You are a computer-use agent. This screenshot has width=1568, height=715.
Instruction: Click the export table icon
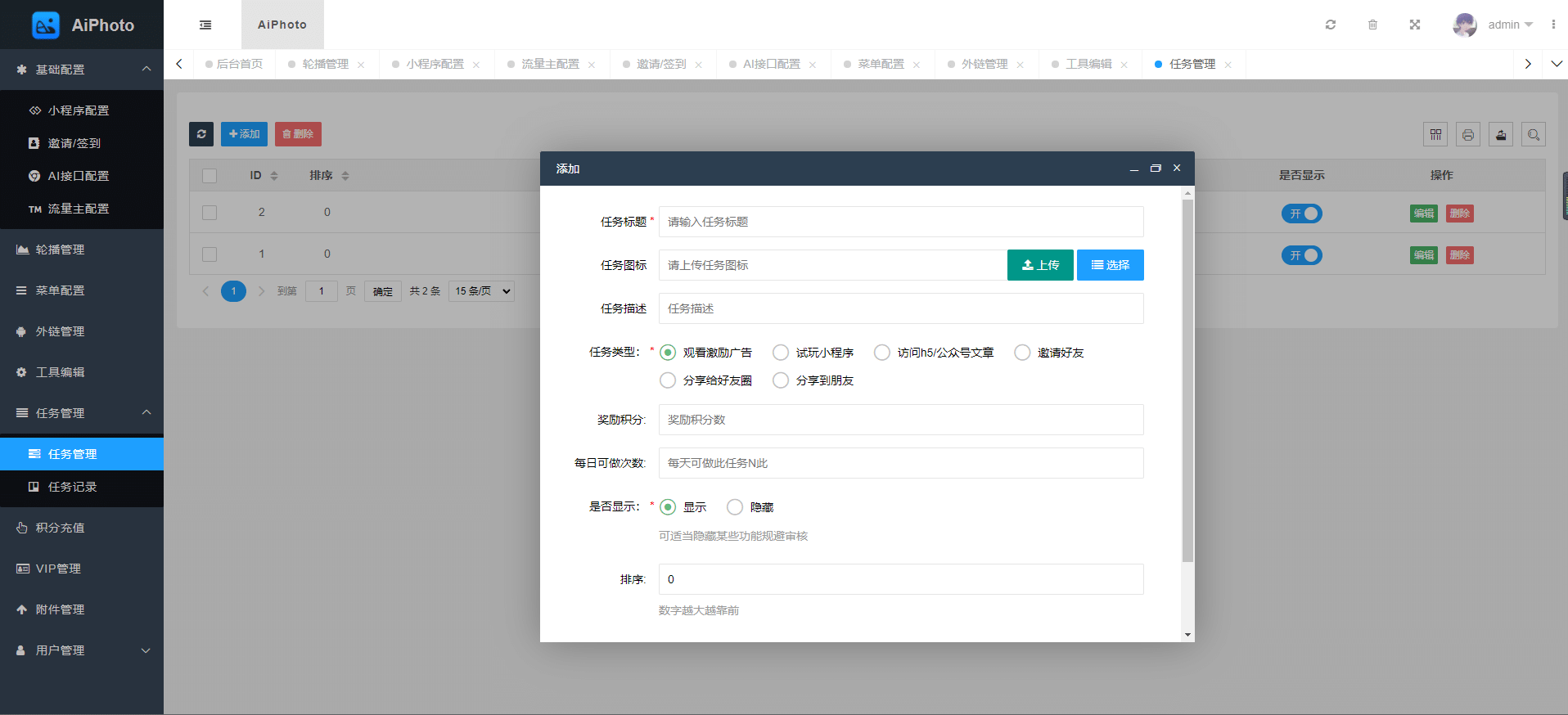pyautogui.click(x=1501, y=134)
